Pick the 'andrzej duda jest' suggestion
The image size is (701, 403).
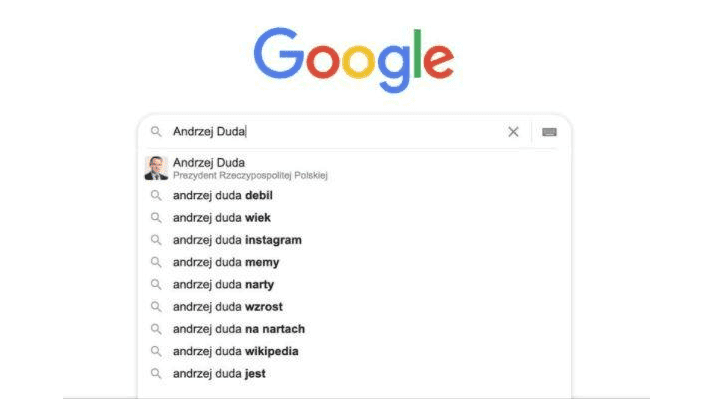pos(219,374)
